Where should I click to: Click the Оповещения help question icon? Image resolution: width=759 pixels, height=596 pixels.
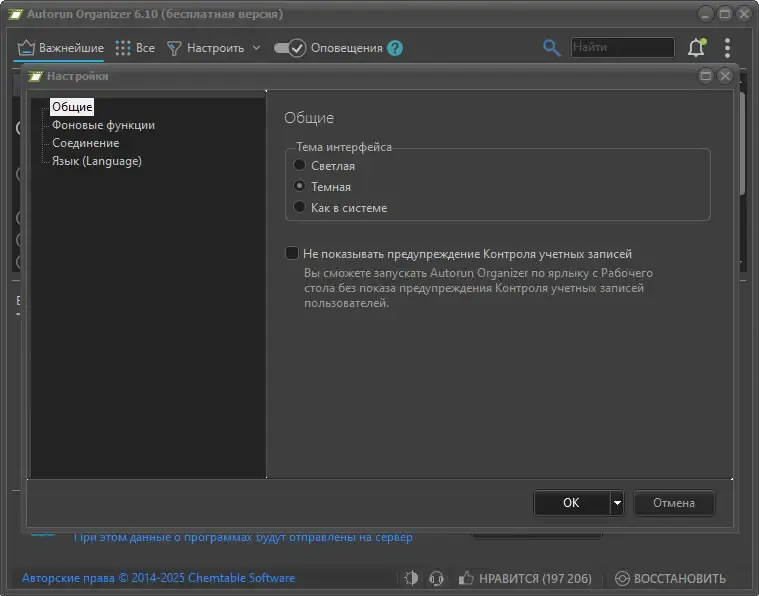tap(395, 48)
